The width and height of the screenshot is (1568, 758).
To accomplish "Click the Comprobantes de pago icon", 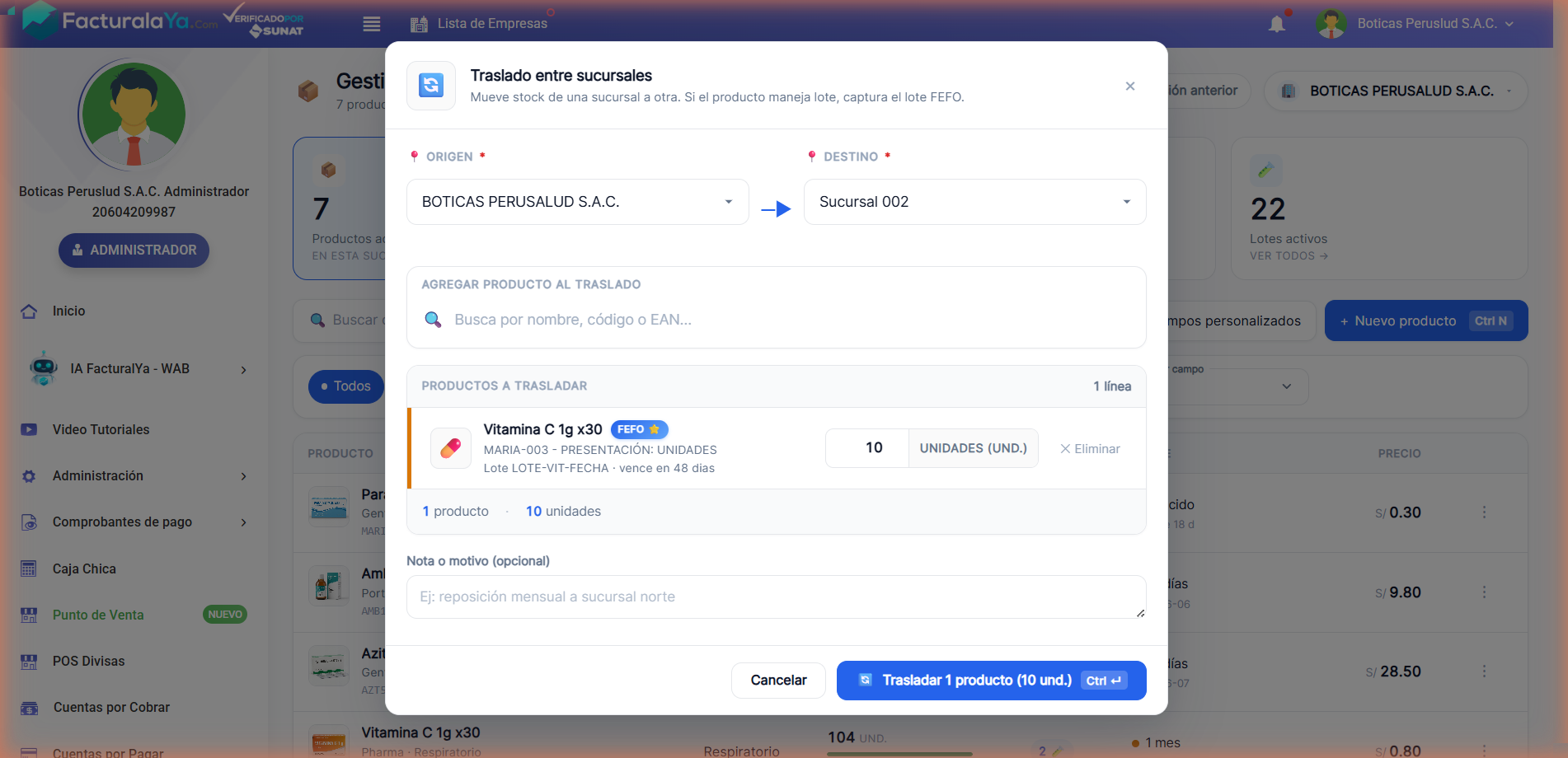I will click(x=29, y=522).
